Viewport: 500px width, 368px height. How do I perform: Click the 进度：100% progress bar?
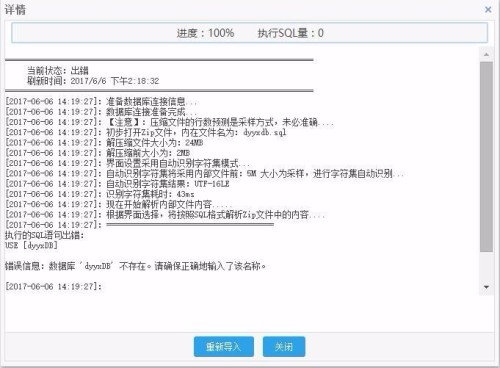click(250, 33)
